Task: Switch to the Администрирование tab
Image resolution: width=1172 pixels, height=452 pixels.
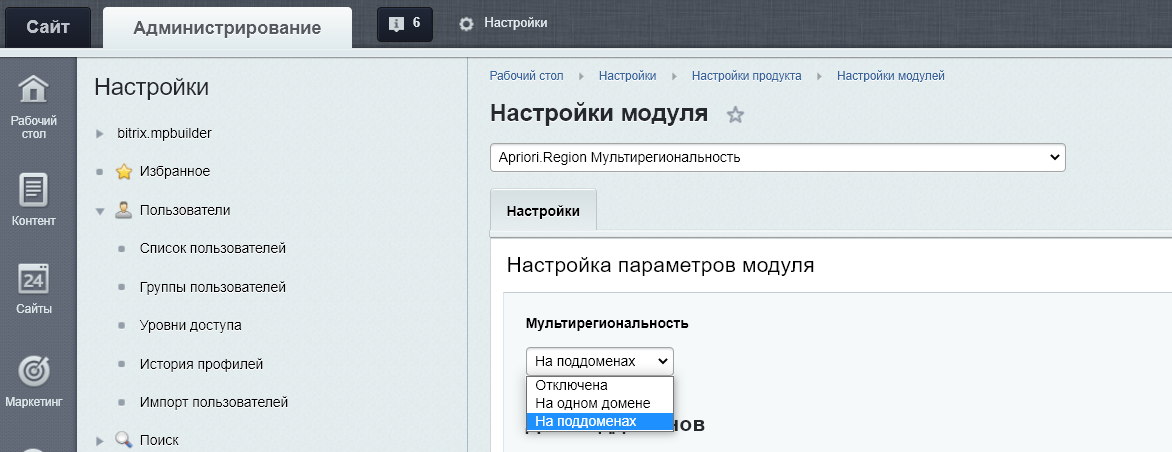Action: (x=227, y=28)
